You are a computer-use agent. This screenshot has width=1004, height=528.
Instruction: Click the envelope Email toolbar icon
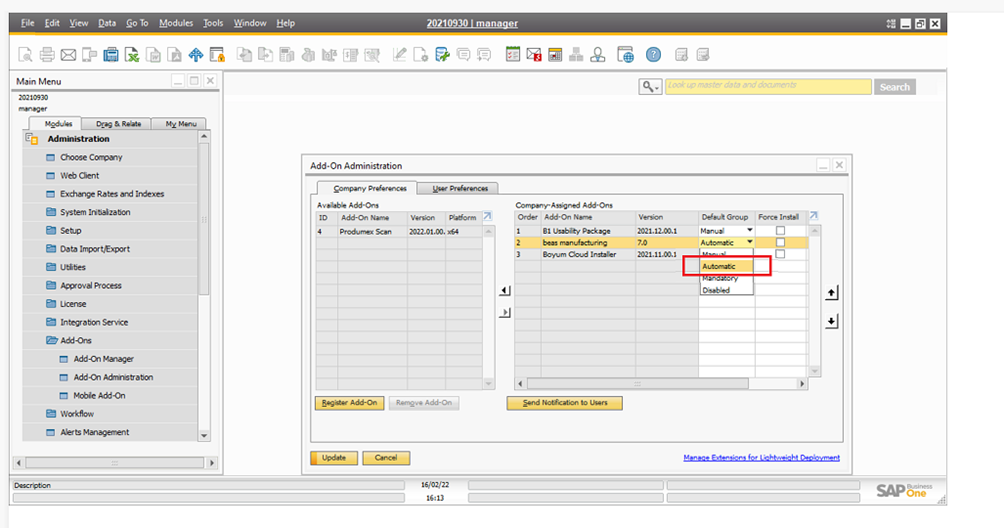click(68, 55)
